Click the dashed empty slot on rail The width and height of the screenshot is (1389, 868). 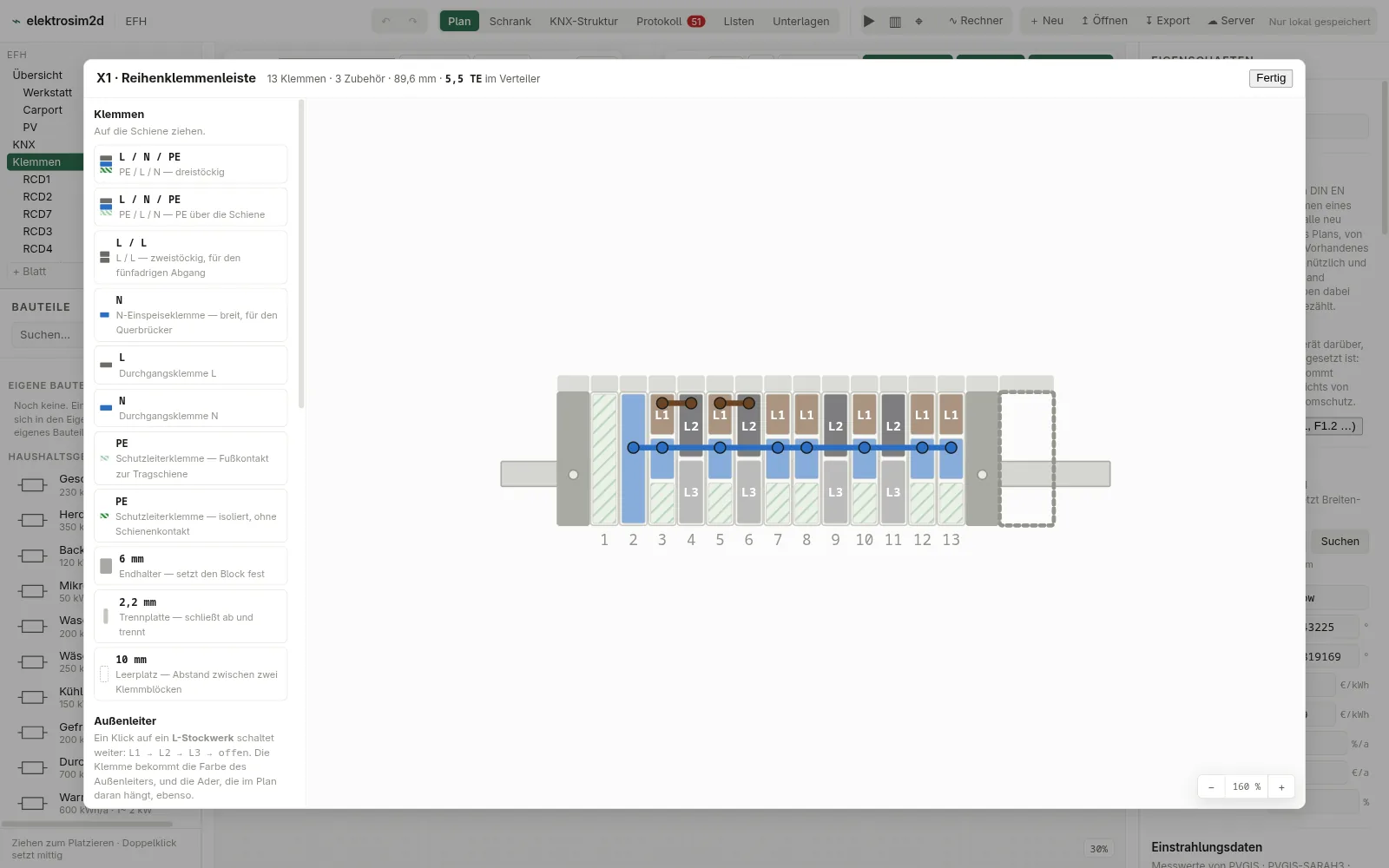pyautogui.click(x=1027, y=458)
